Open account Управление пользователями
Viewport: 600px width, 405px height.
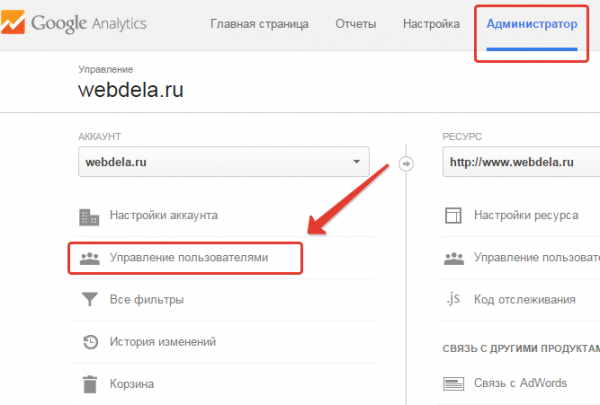point(189,257)
